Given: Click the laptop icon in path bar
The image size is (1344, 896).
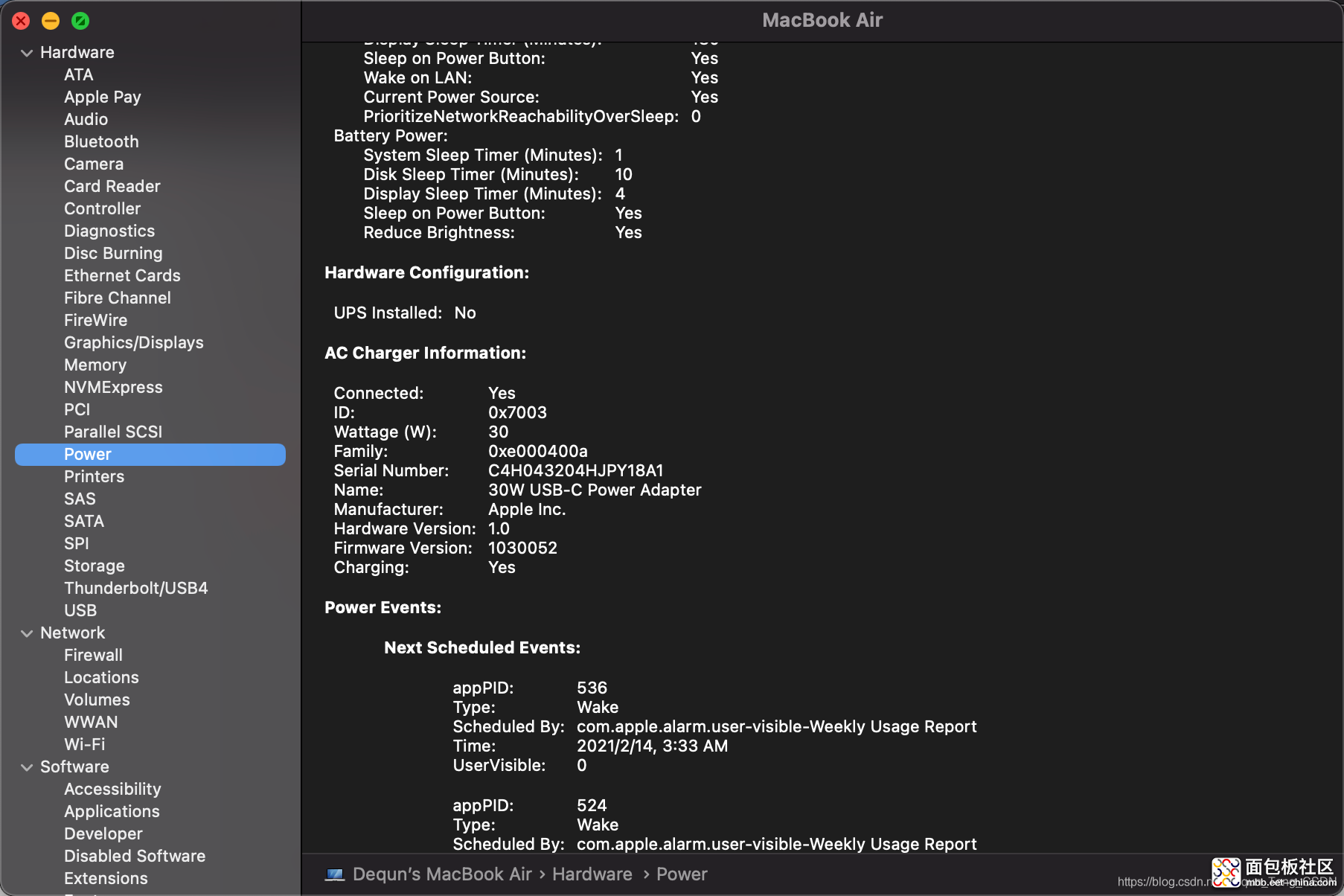Looking at the screenshot, I should click(x=335, y=874).
